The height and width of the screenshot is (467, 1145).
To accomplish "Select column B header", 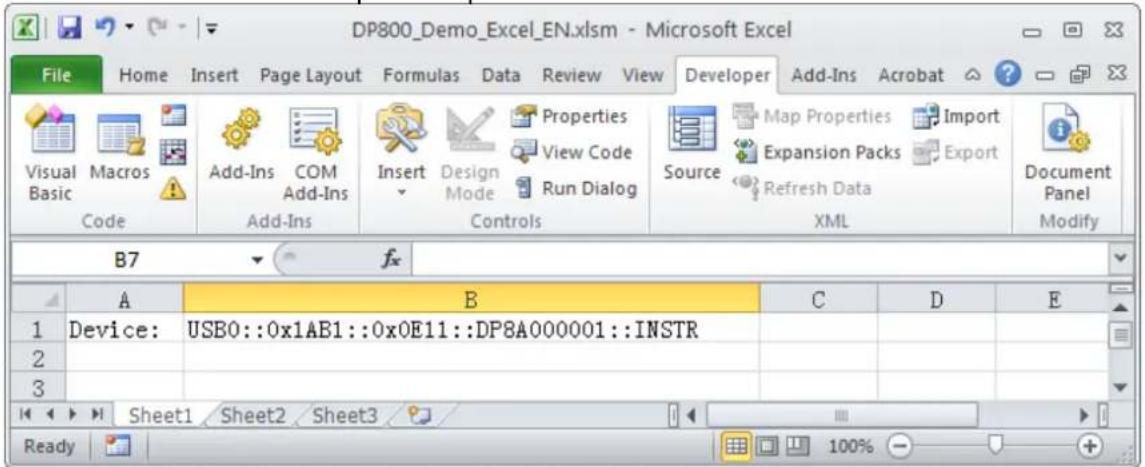I will click(x=472, y=298).
